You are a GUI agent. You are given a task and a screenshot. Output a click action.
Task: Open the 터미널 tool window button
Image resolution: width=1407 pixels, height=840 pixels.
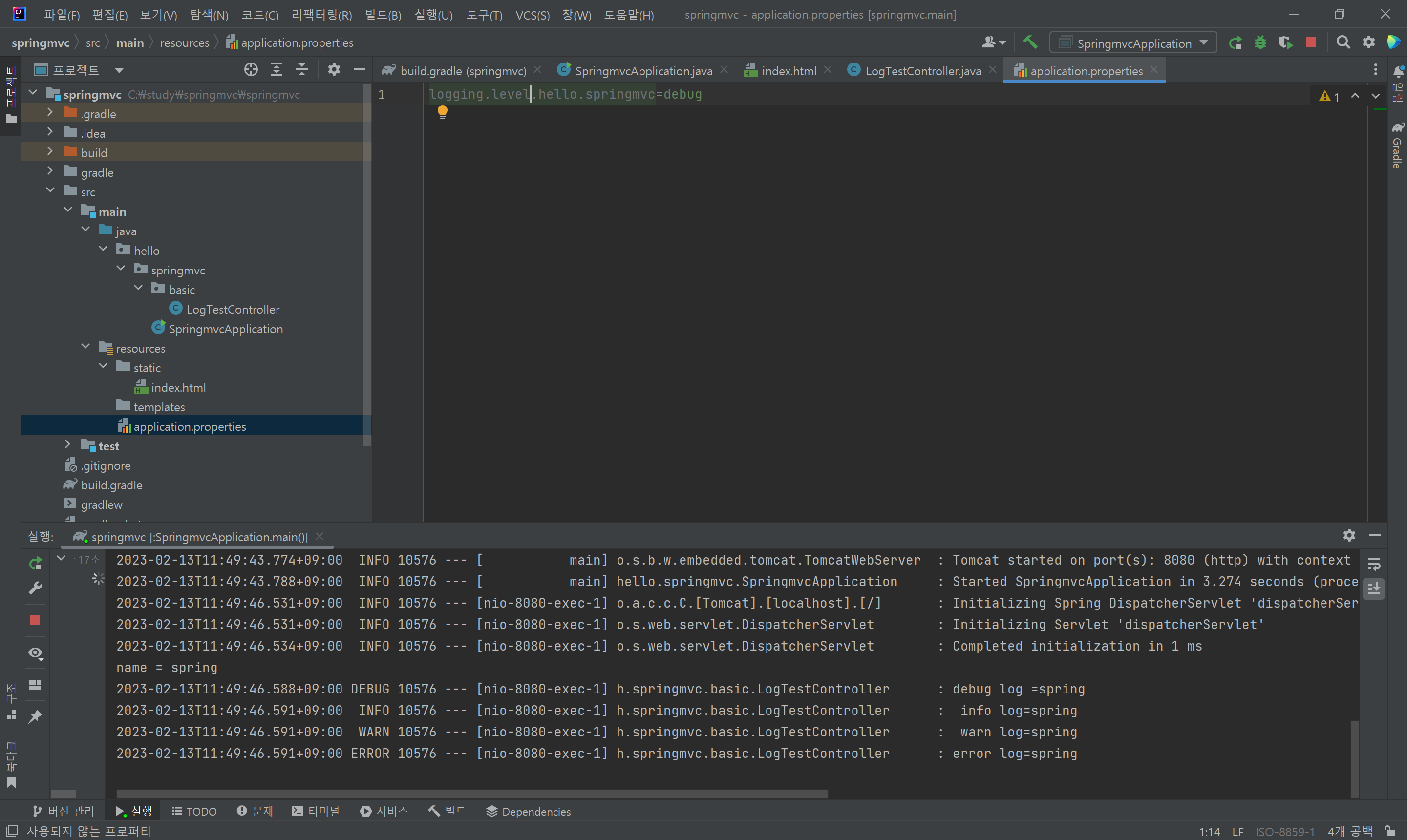coord(316,811)
